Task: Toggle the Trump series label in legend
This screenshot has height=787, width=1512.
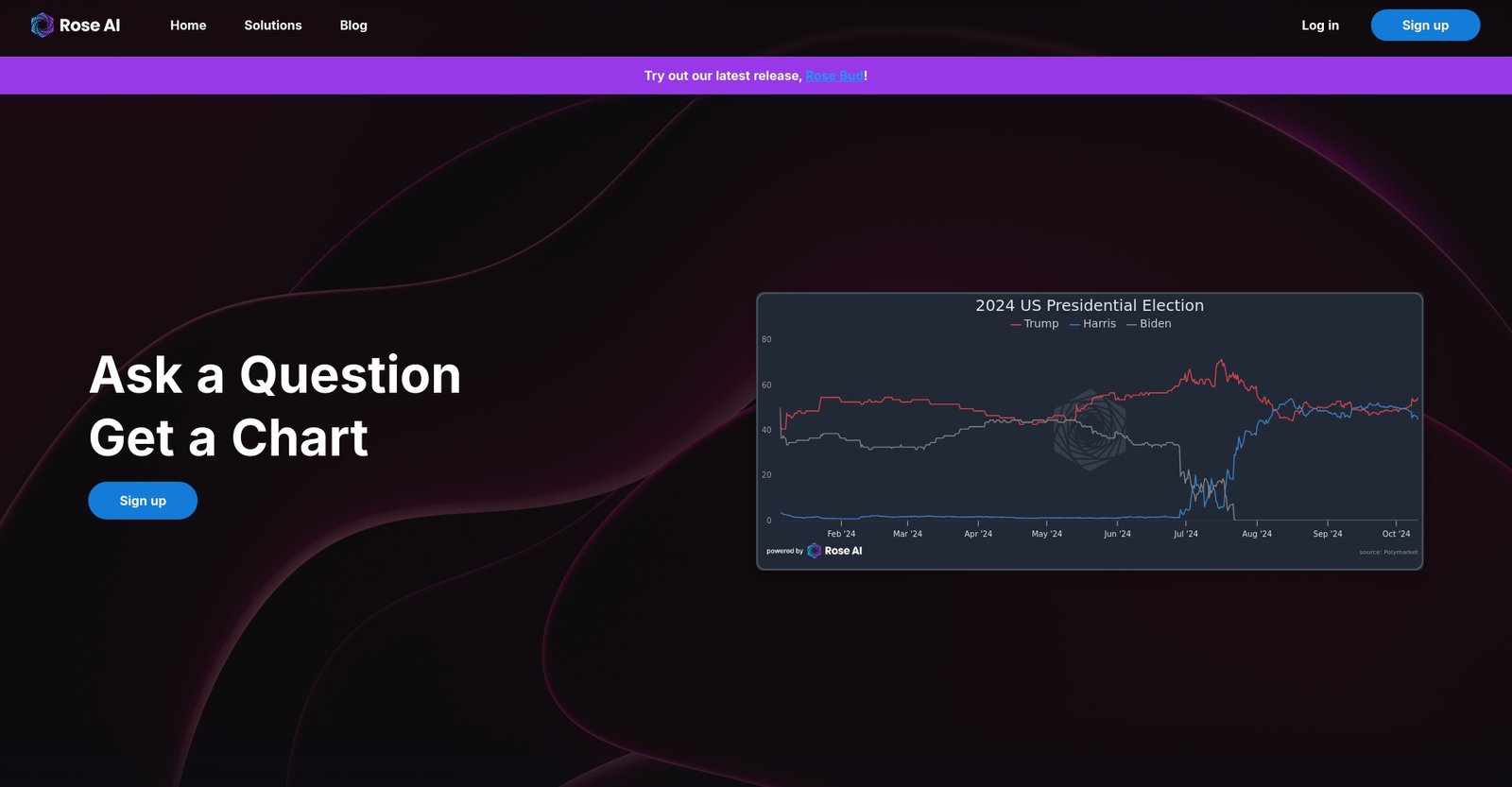Action: point(1041,324)
